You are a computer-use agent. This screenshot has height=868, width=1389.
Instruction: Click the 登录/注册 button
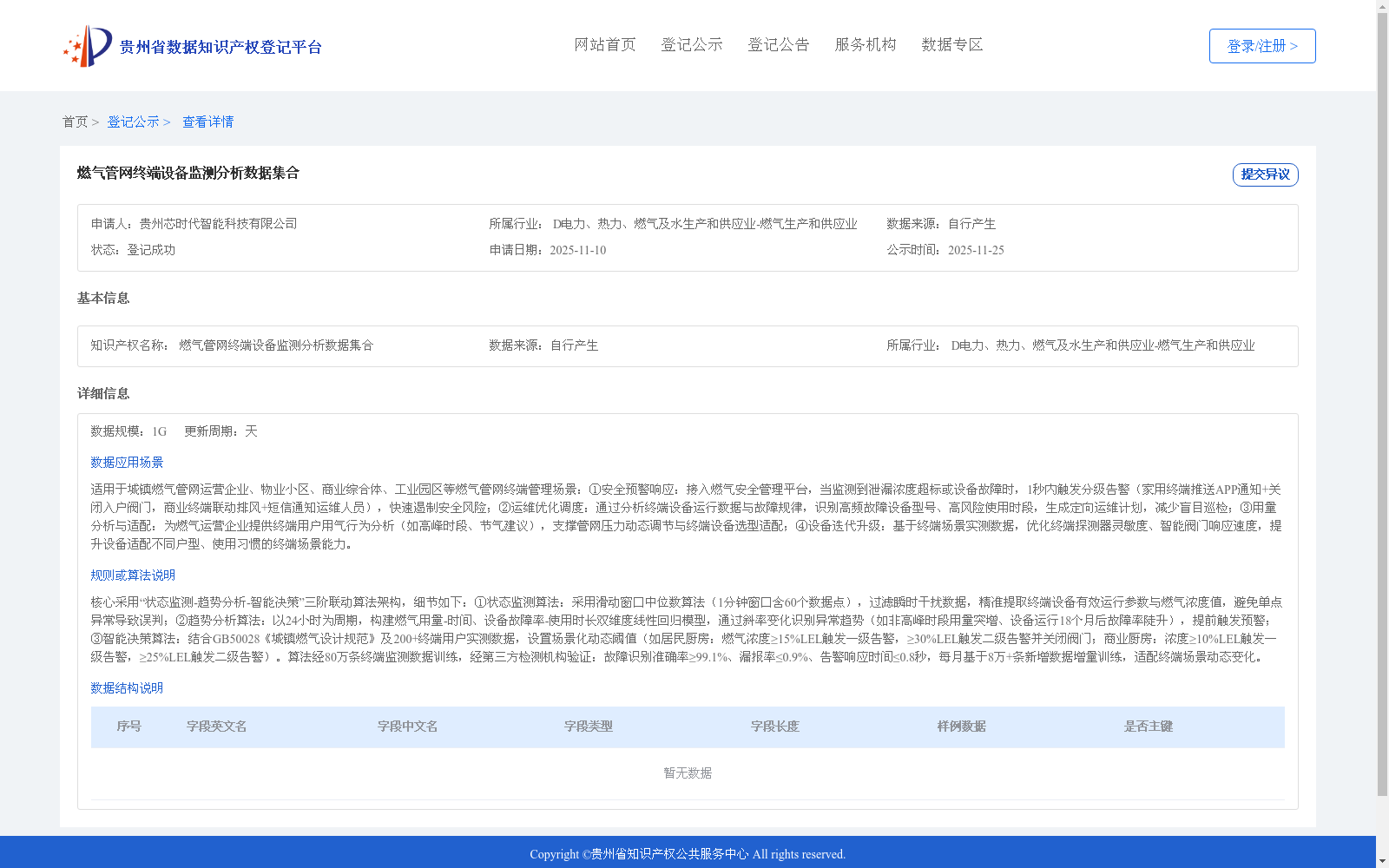tap(1262, 46)
